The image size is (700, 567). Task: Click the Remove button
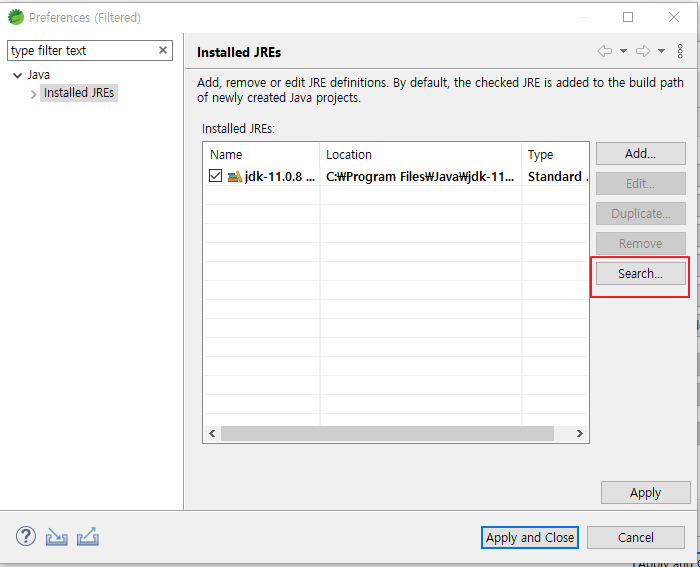tap(641, 243)
